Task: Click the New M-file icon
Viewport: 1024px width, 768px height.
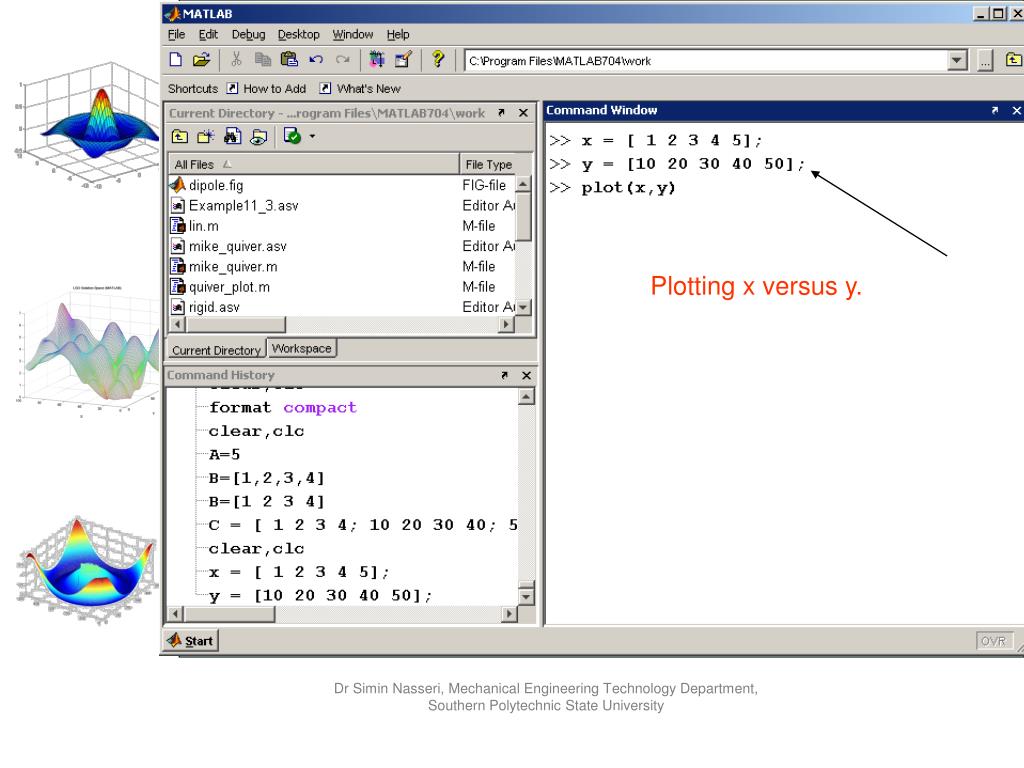Action: coord(176,60)
